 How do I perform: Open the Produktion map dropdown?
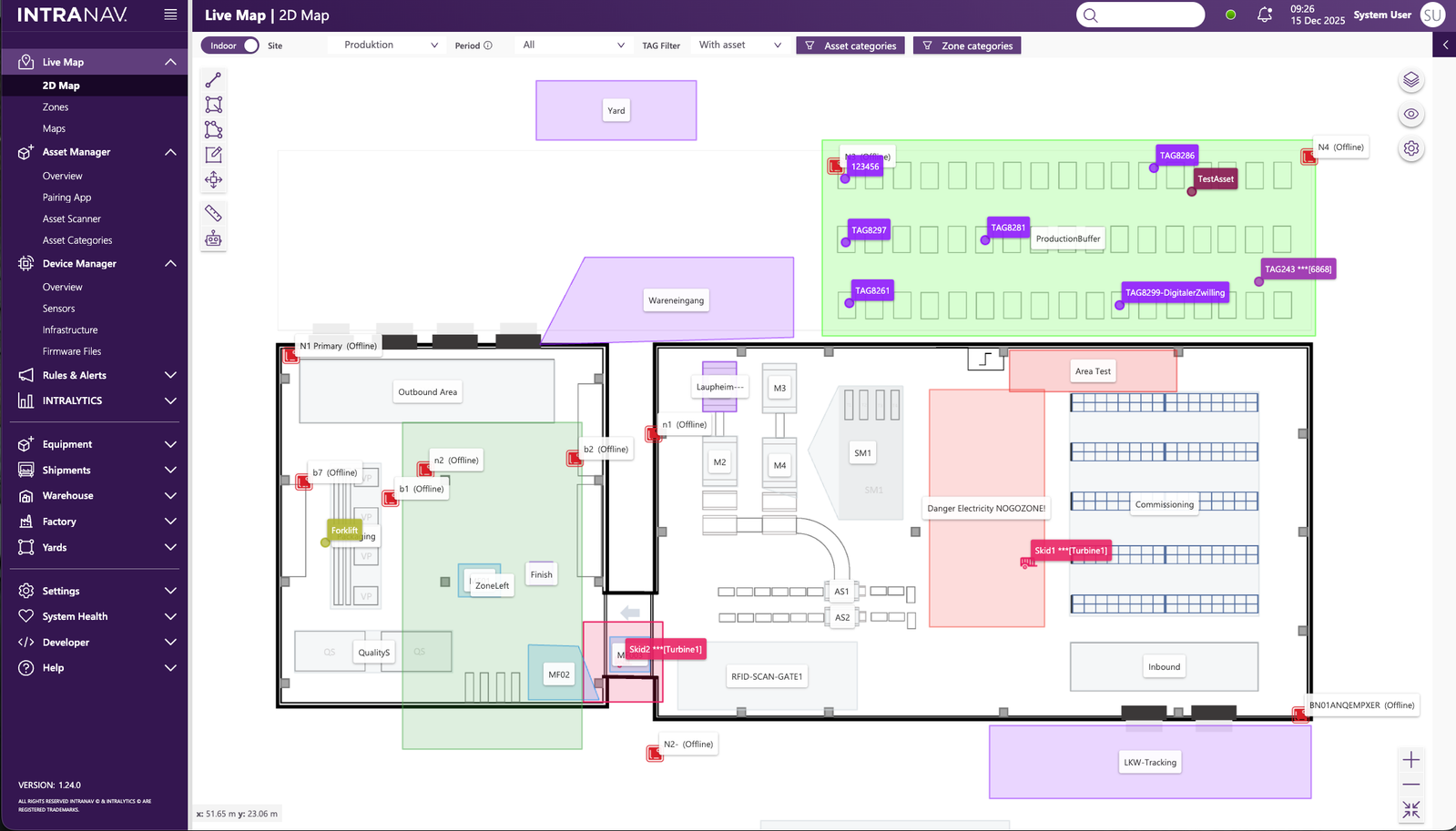coord(390,46)
